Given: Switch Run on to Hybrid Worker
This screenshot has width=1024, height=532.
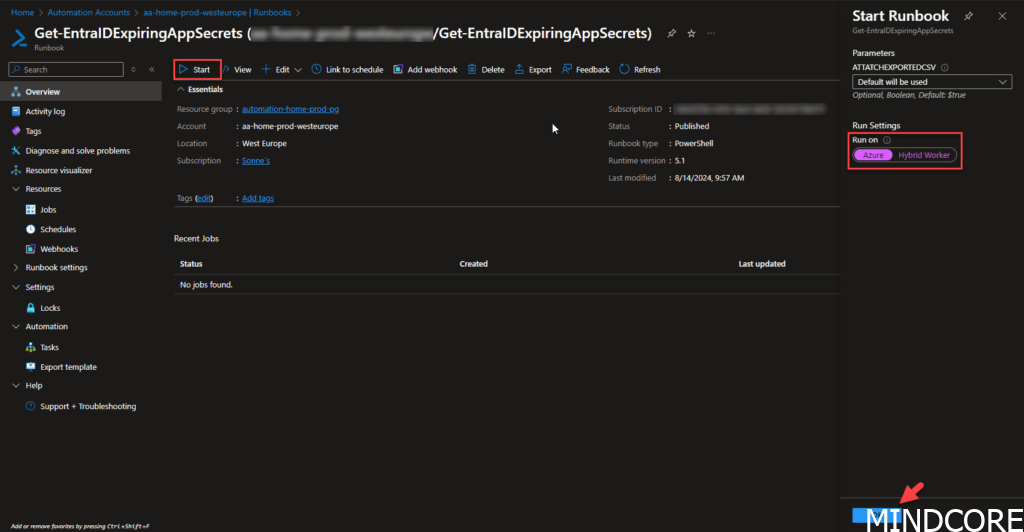Looking at the screenshot, I should coord(924,155).
